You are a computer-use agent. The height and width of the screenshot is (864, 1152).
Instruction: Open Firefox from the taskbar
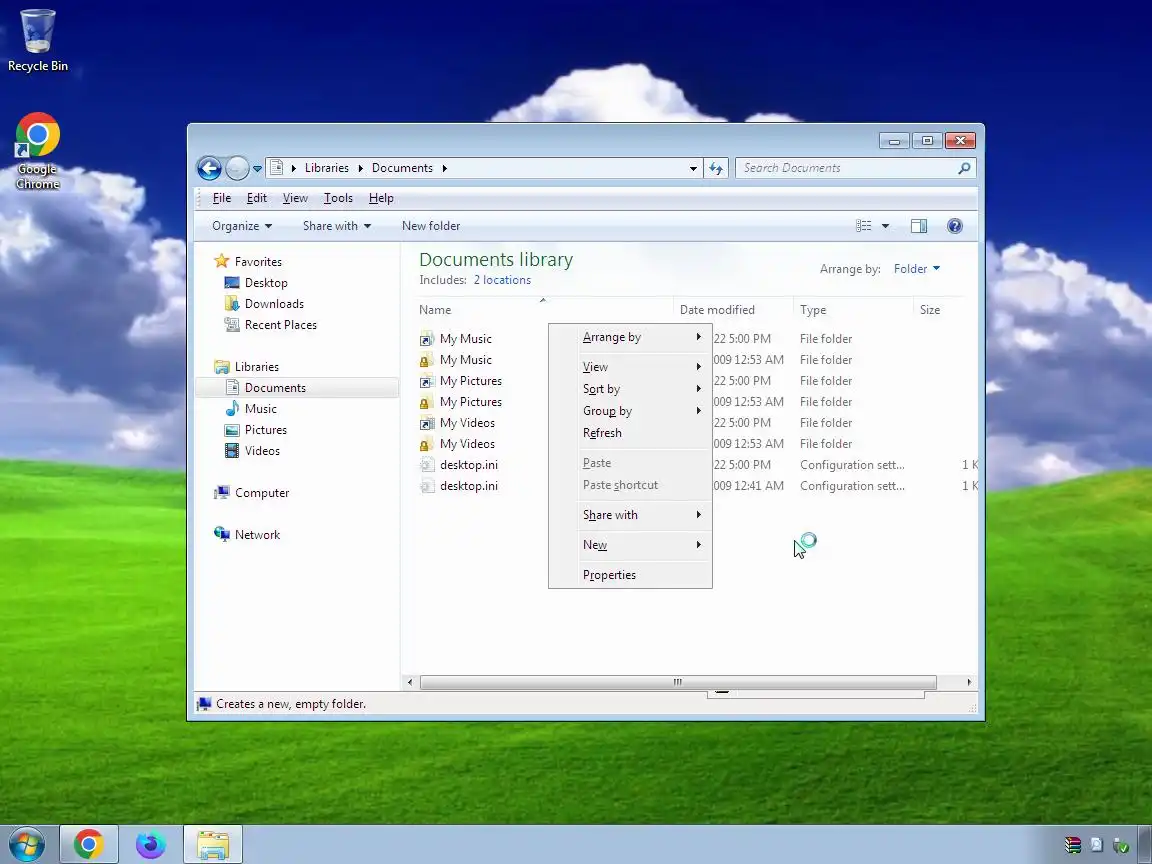click(151, 845)
